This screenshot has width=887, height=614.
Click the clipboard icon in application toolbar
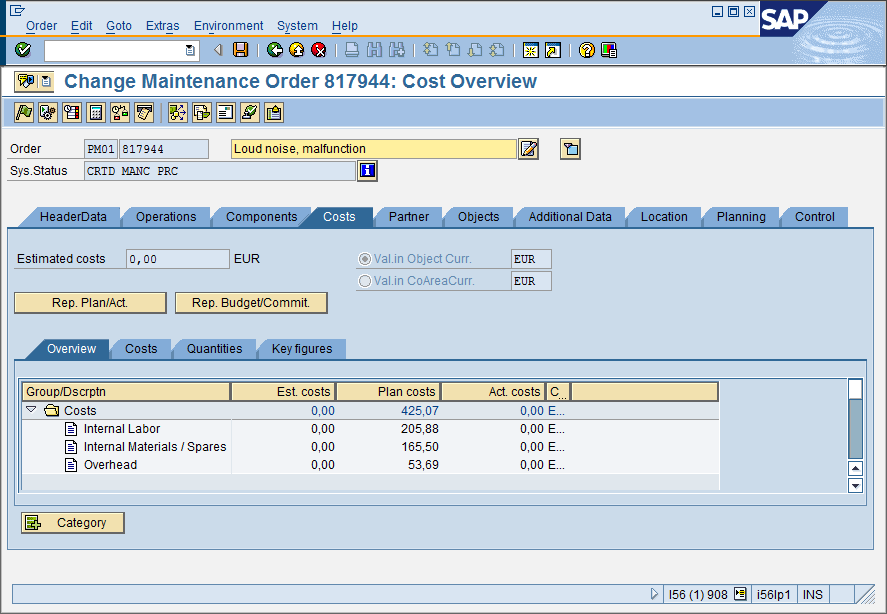(x=274, y=113)
